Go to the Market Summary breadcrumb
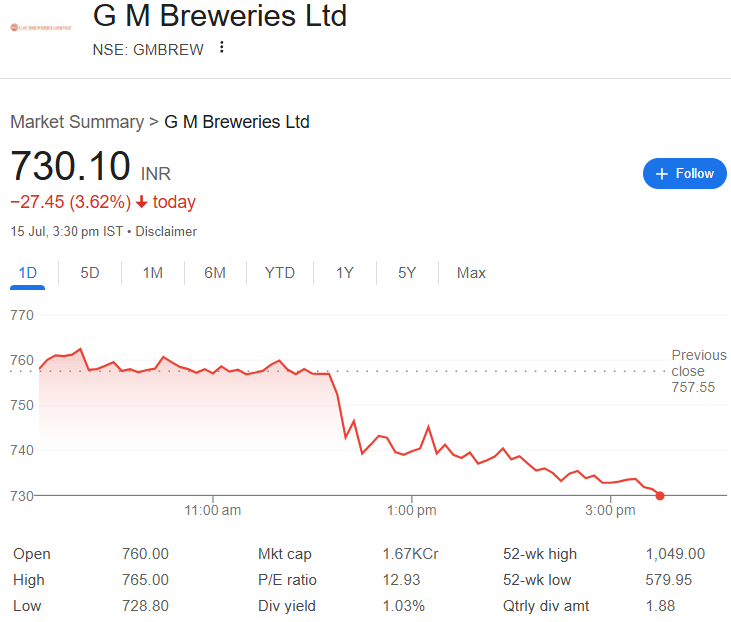Viewport: 731px width, 622px height. [x=77, y=122]
